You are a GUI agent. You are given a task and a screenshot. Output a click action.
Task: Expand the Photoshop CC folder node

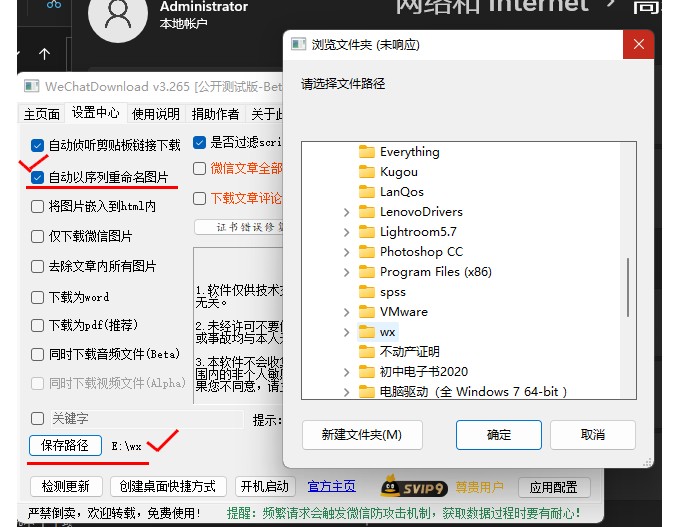click(x=347, y=252)
